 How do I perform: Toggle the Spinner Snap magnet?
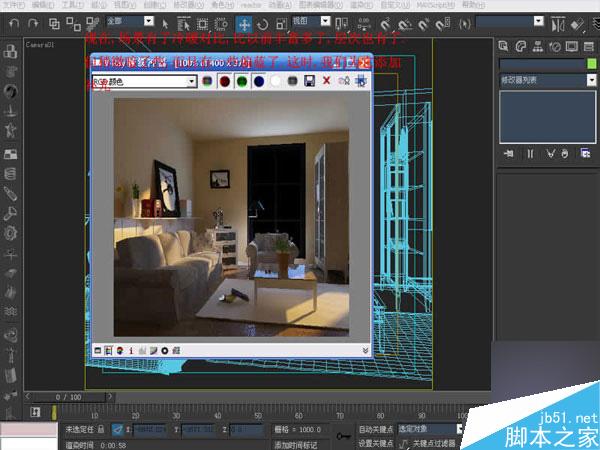click(442, 25)
